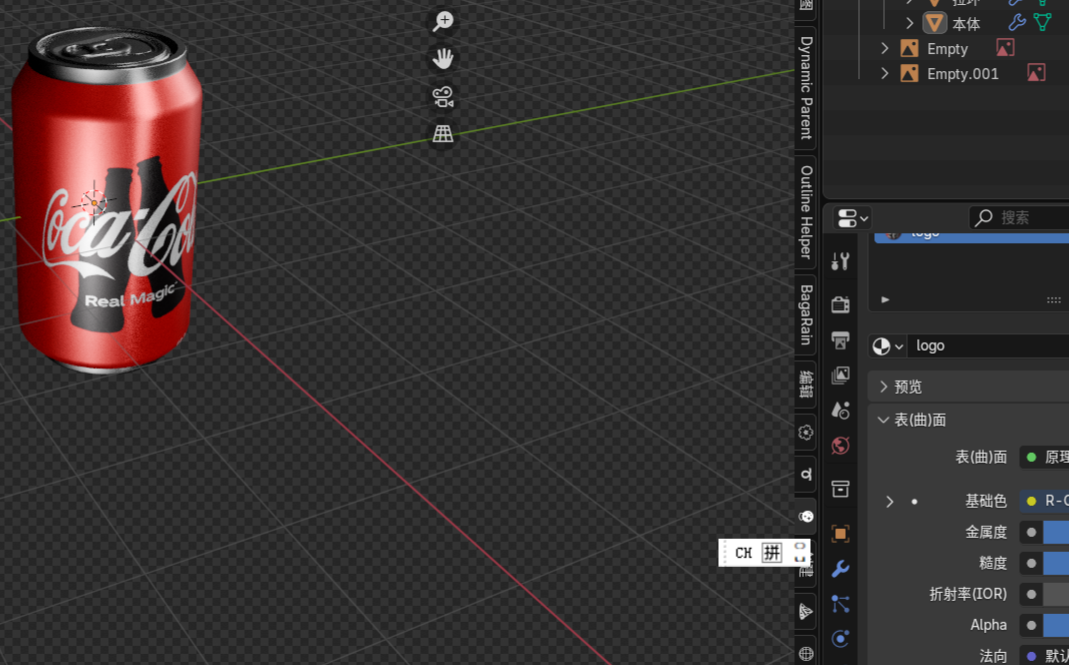
Task: Click the flower gear sidebar tab icon
Action: click(806, 432)
